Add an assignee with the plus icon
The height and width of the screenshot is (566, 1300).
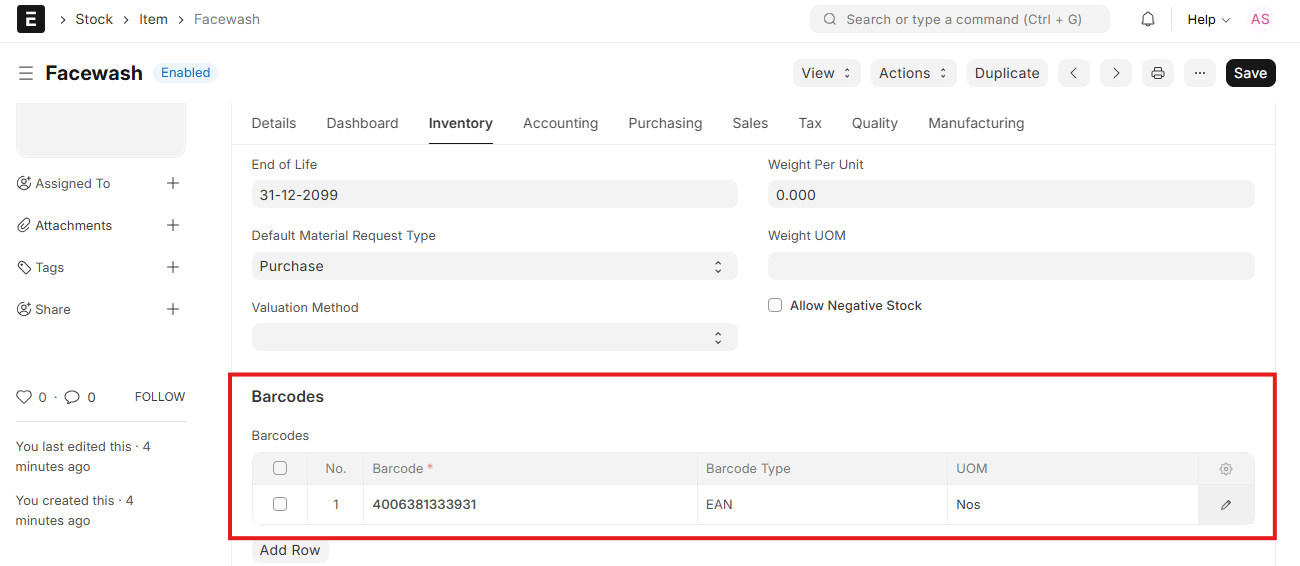(x=173, y=183)
